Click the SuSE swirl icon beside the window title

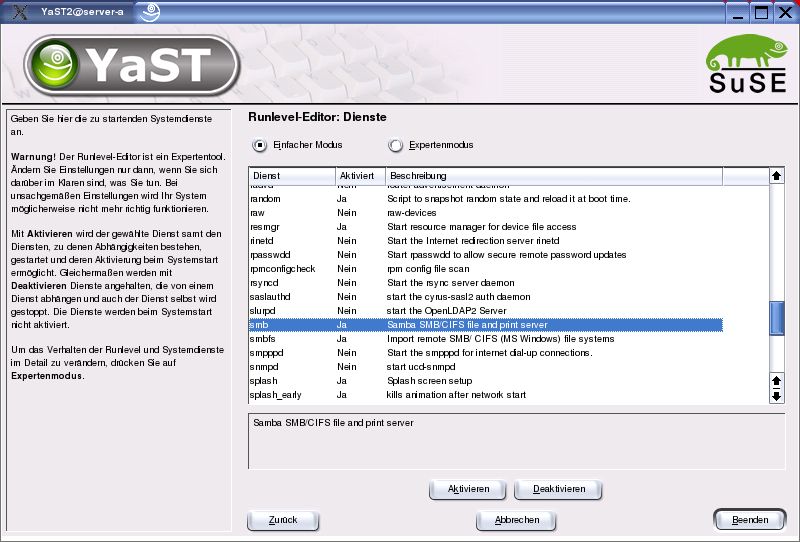(149, 12)
